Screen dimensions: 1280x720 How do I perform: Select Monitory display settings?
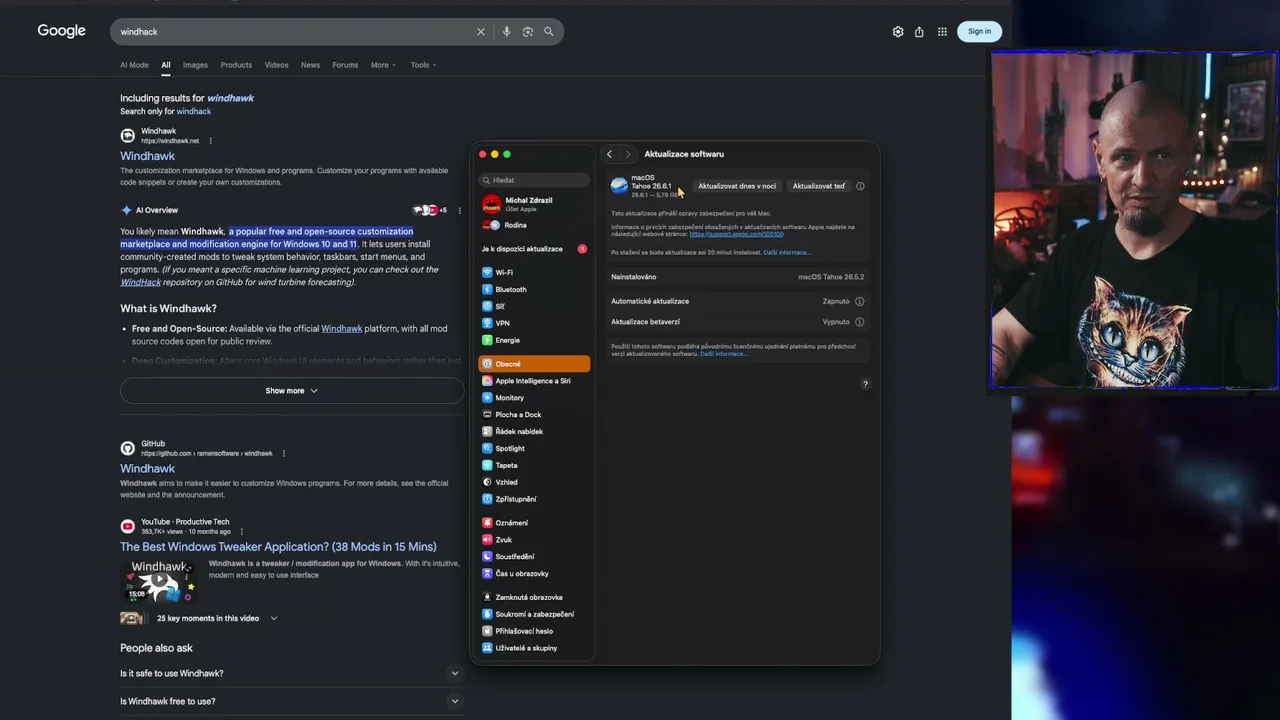pos(534,398)
